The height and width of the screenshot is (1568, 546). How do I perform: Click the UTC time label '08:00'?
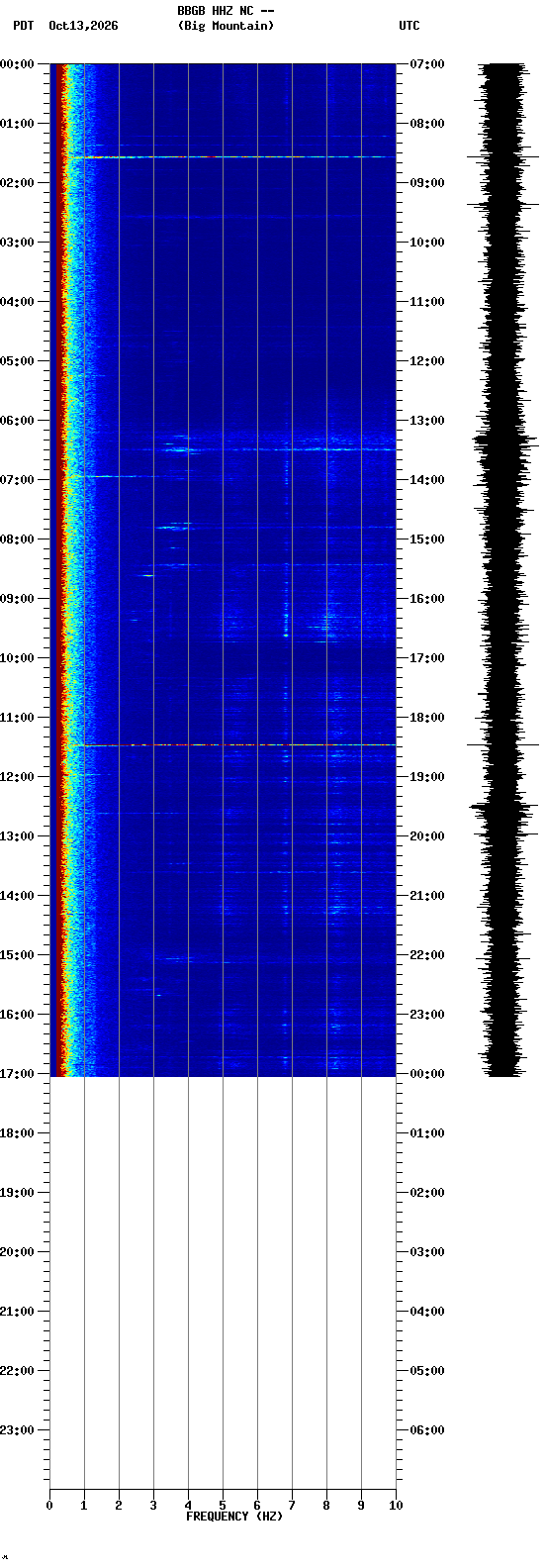(x=427, y=124)
